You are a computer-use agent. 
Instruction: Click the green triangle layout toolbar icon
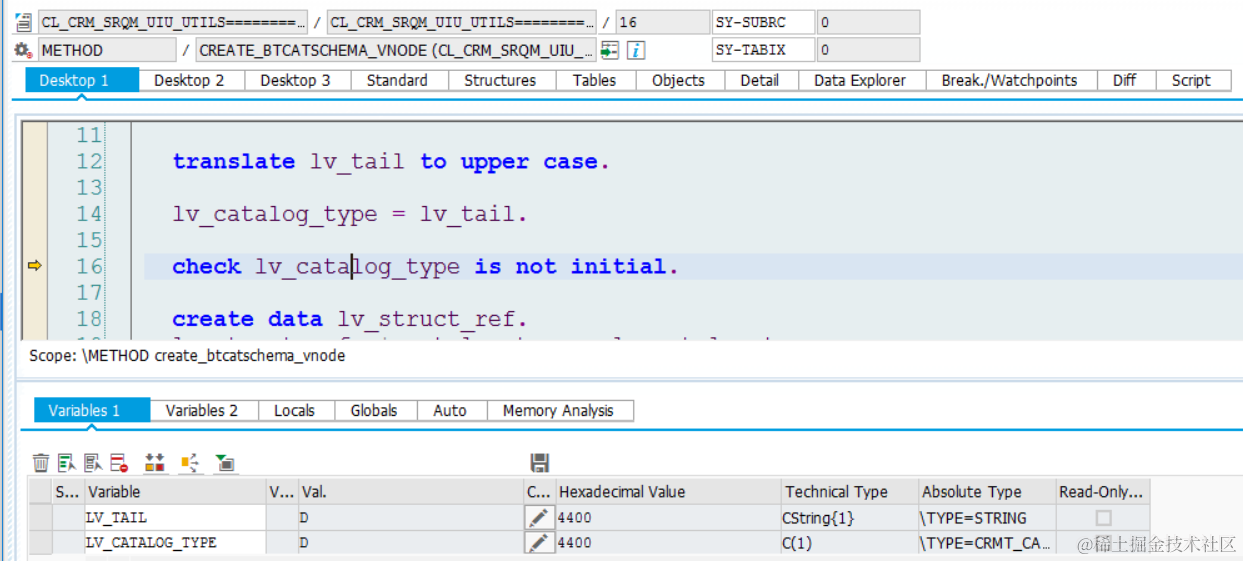coord(225,462)
